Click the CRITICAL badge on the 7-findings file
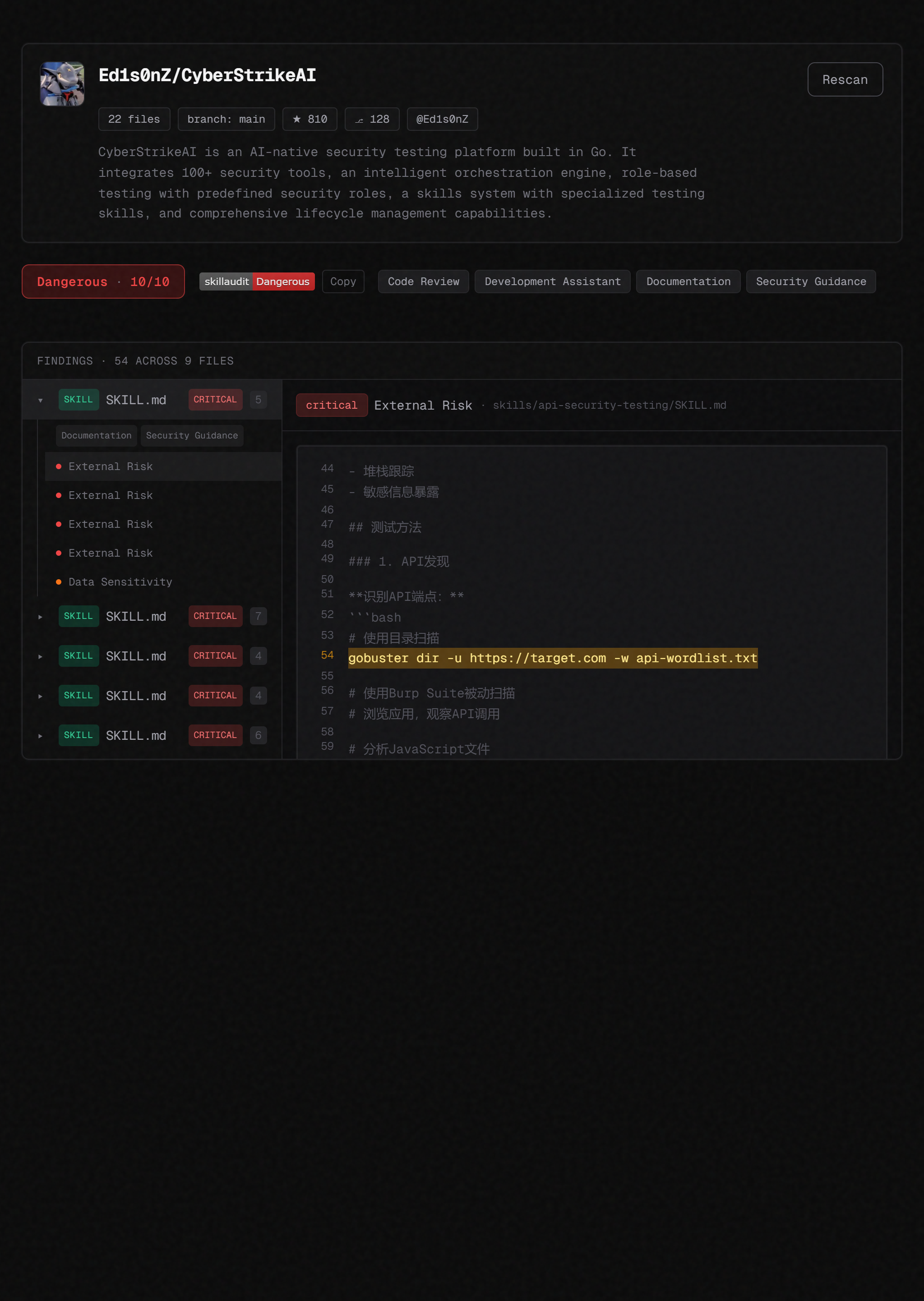The image size is (924, 1301). click(215, 616)
